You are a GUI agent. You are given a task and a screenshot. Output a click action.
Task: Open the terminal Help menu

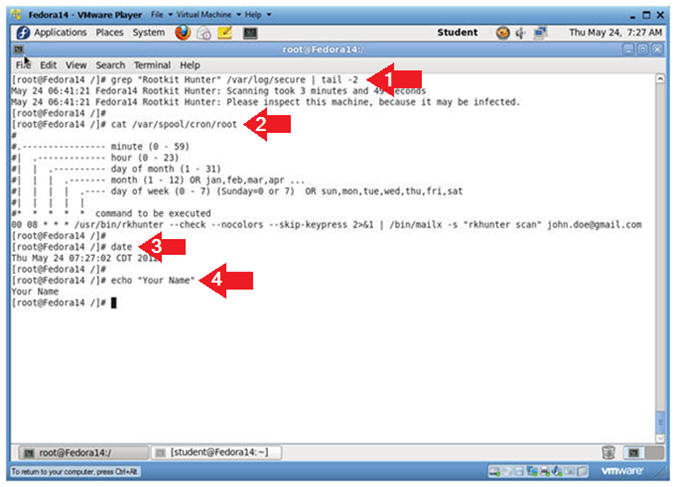190,65
